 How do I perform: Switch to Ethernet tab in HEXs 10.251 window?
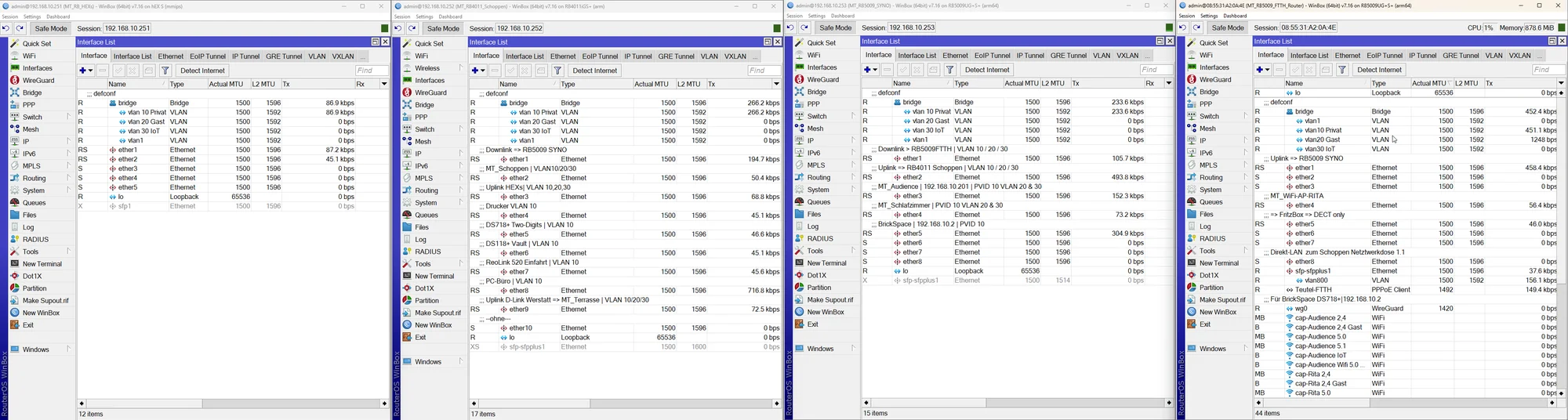[x=170, y=56]
